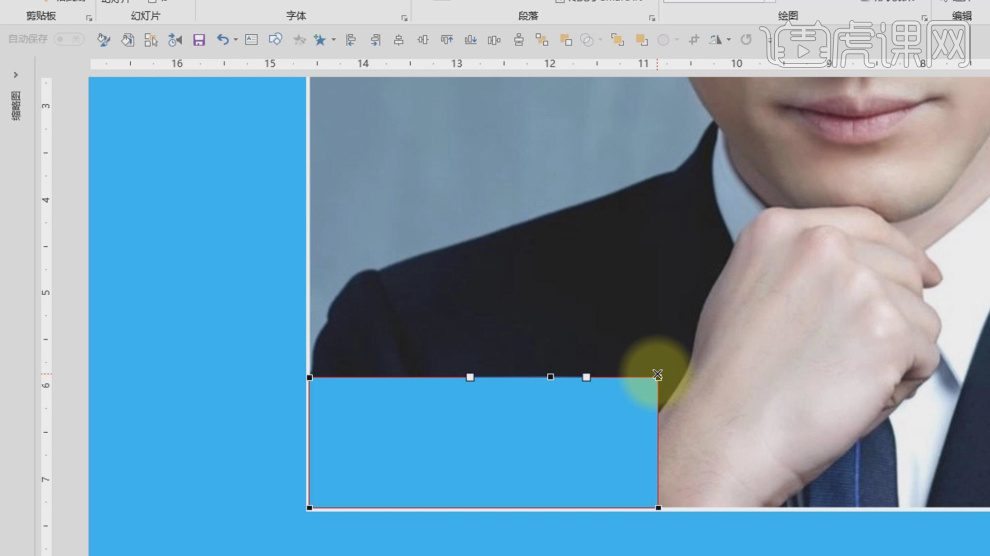The width and height of the screenshot is (990, 556).
Task: Click the 缩略图 thumbnails sidebar label
Action: tap(16, 105)
